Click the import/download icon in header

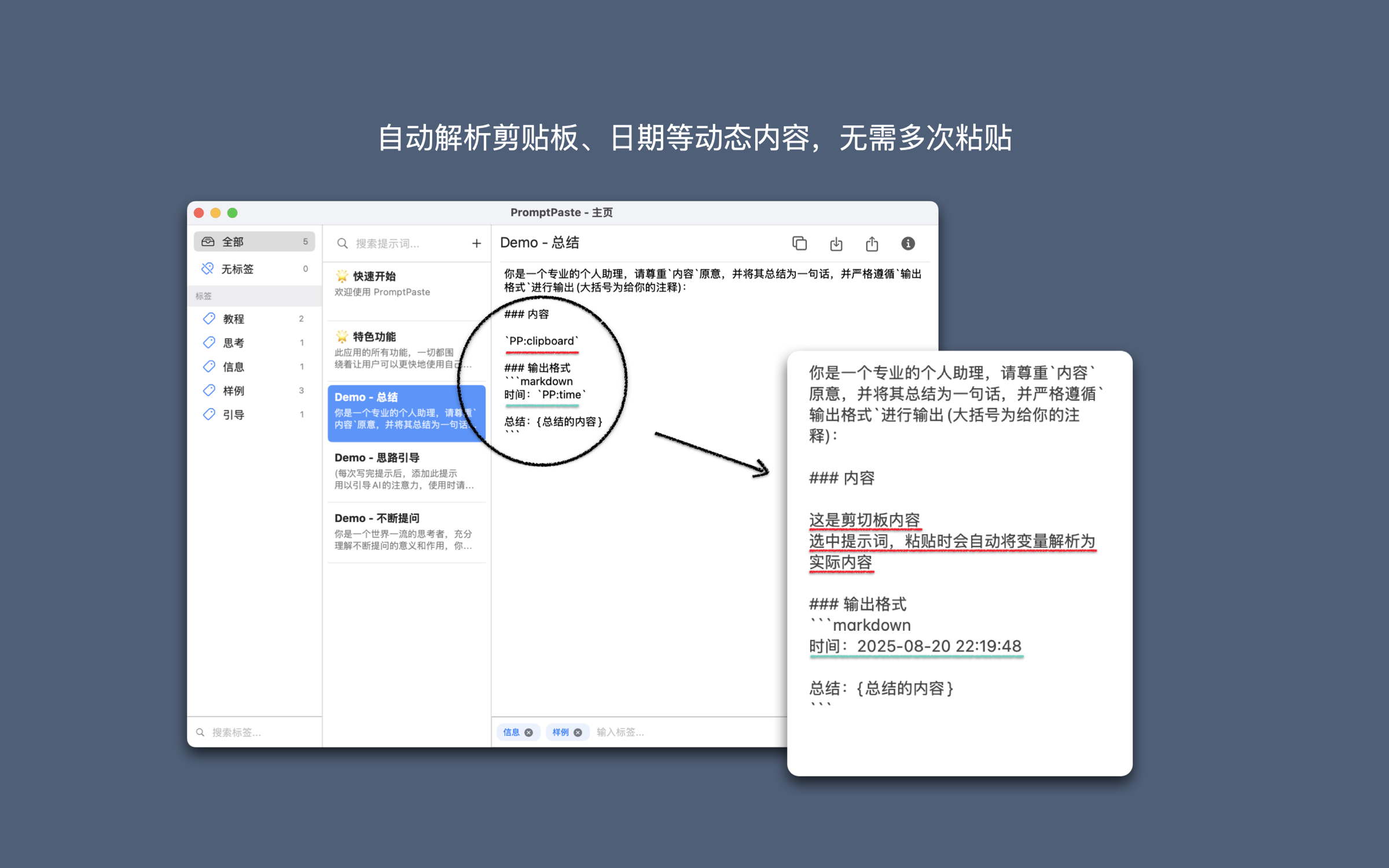coord(836,244)
